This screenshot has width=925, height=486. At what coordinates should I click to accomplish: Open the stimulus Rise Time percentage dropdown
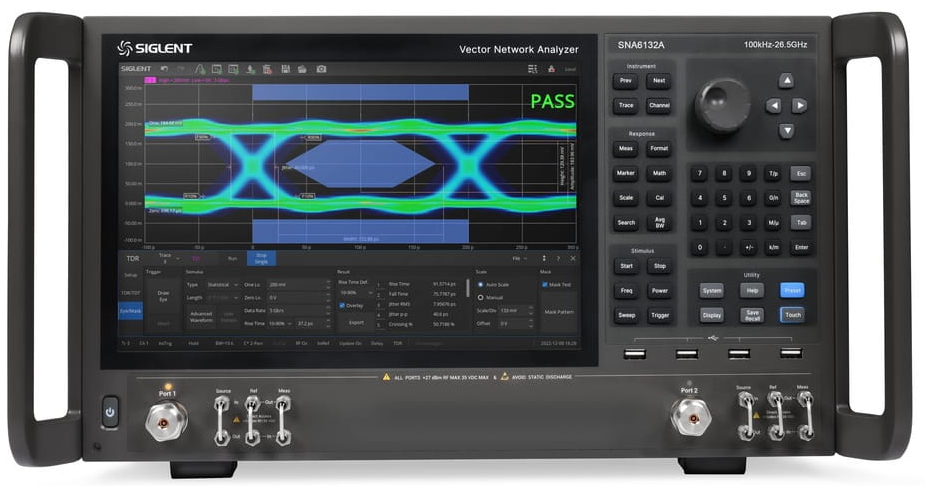(x=280, y=323)
